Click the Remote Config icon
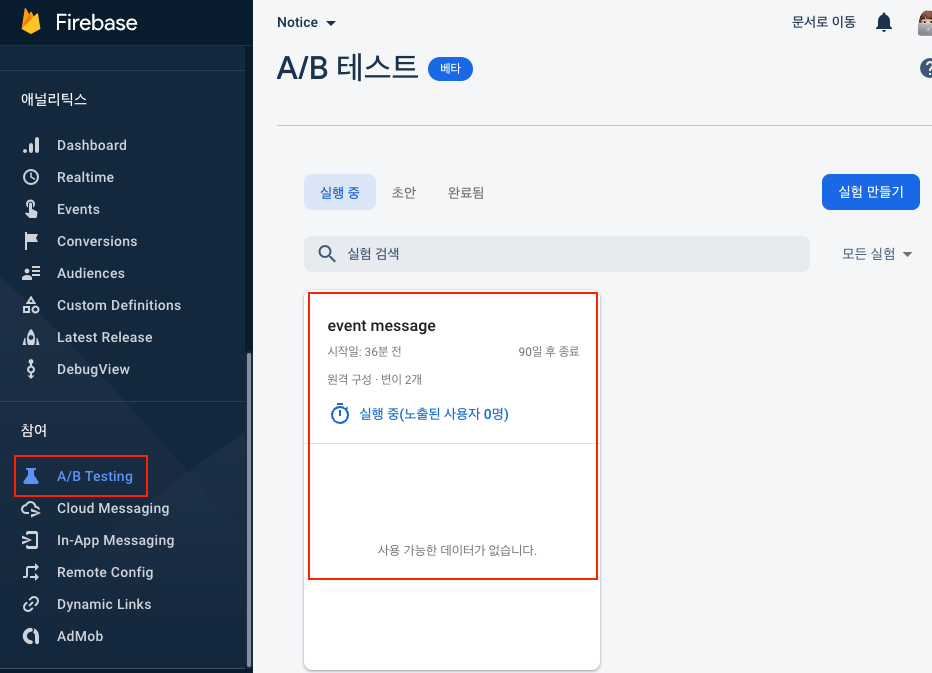 click(31, 572)
